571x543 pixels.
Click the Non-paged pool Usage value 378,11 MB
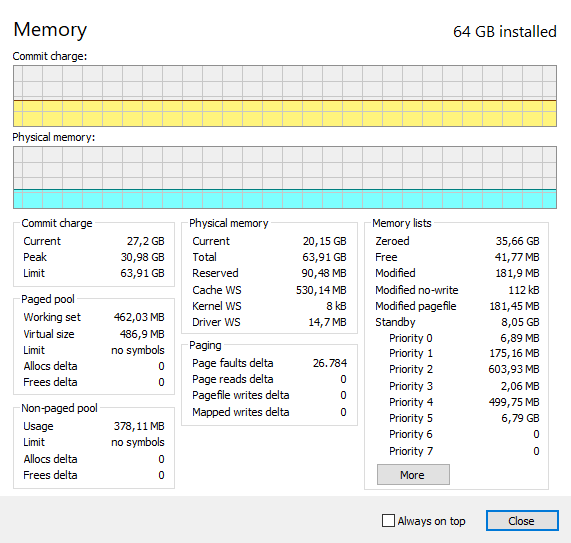click(139, 426)
